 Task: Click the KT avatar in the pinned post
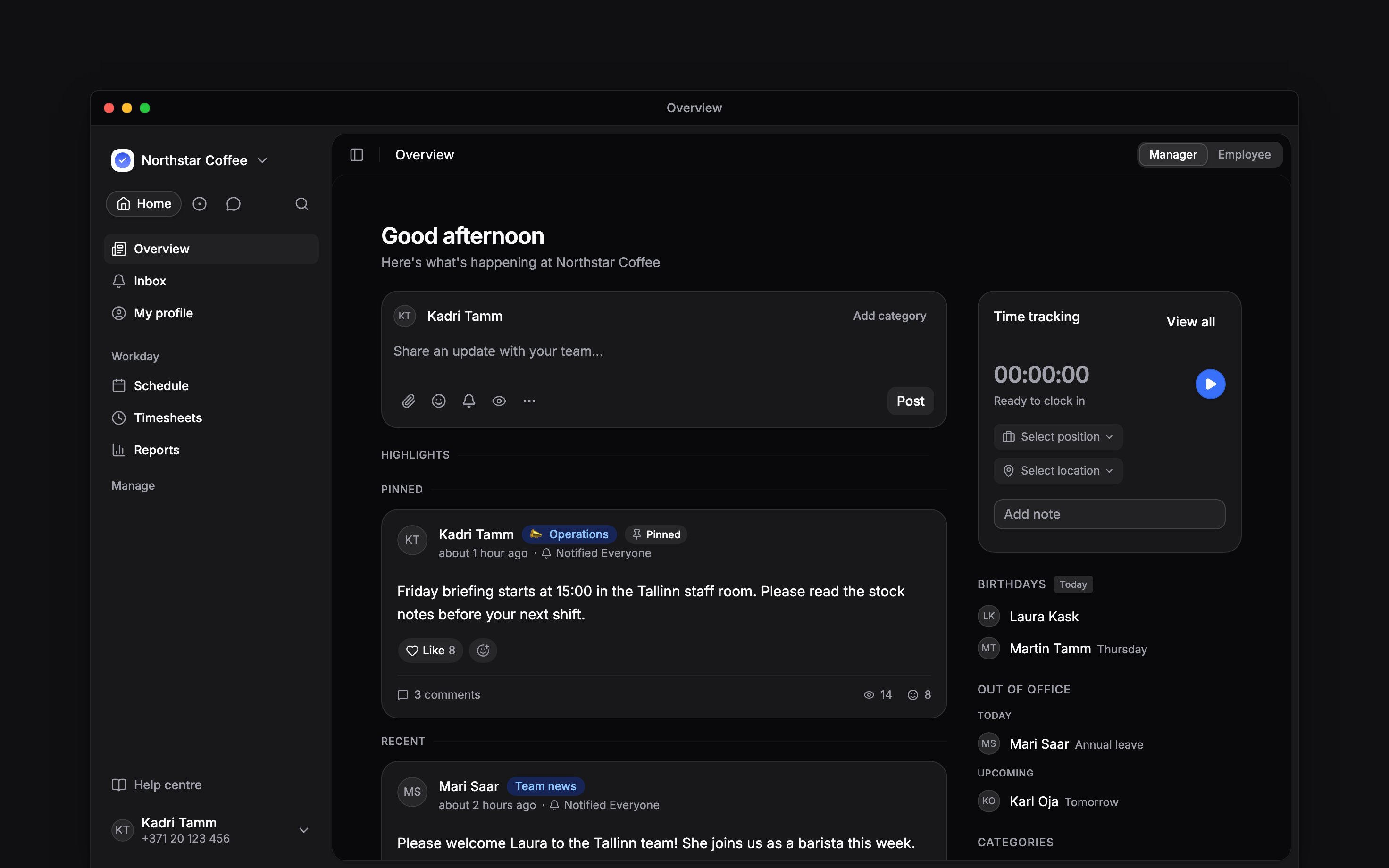[412, 540]
